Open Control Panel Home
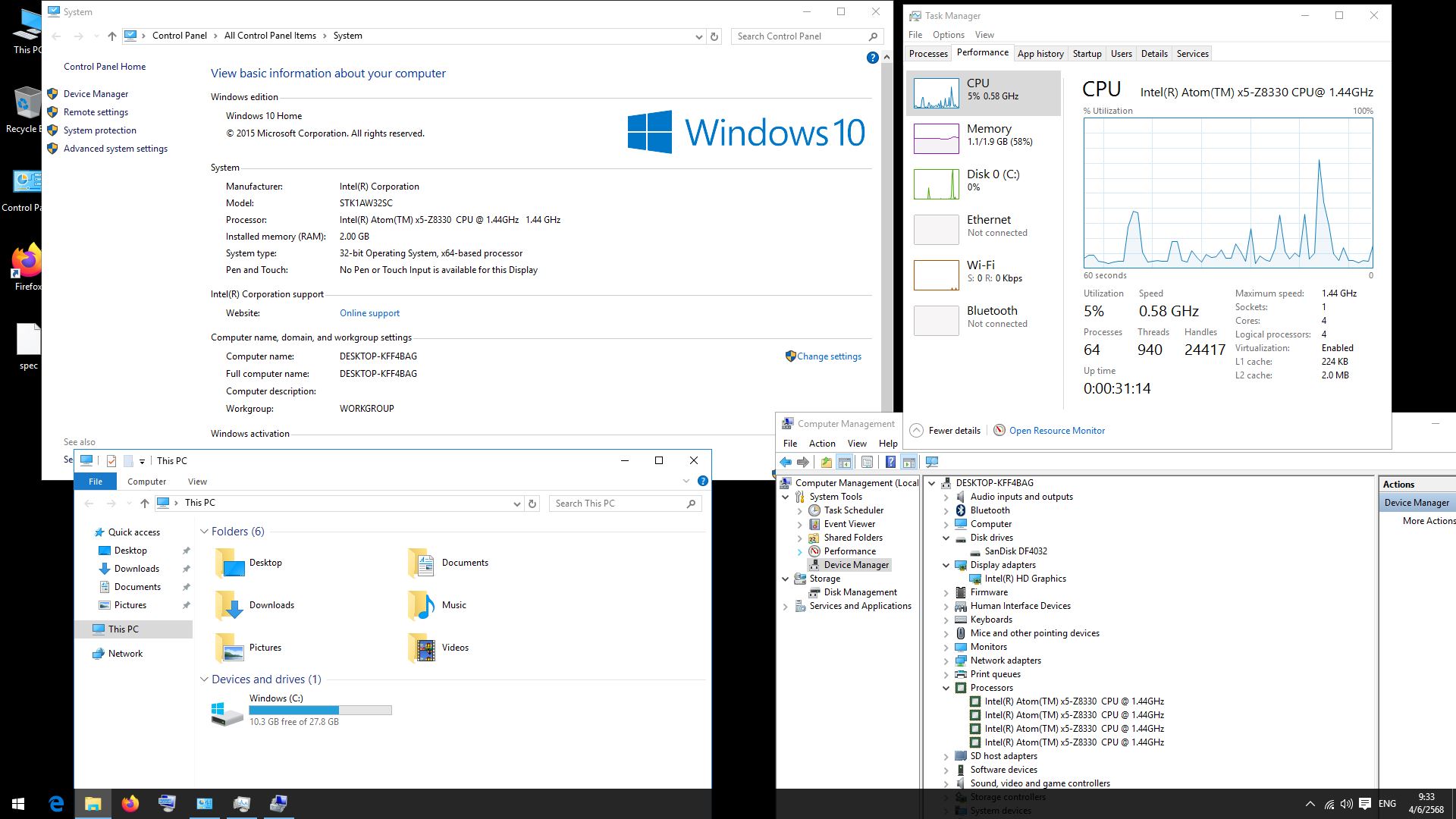The image size is (1456, 819). coord(105,67)
